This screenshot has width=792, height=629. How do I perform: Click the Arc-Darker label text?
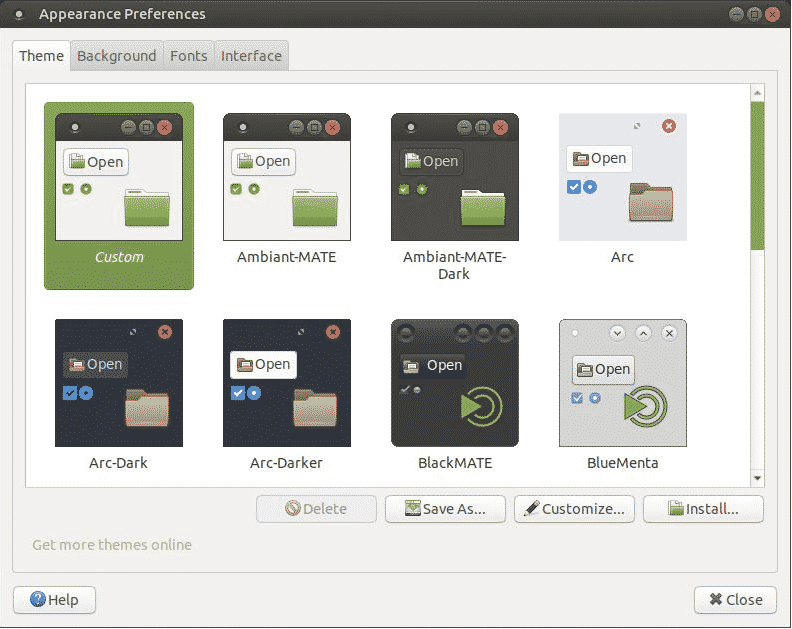point(286,463)
